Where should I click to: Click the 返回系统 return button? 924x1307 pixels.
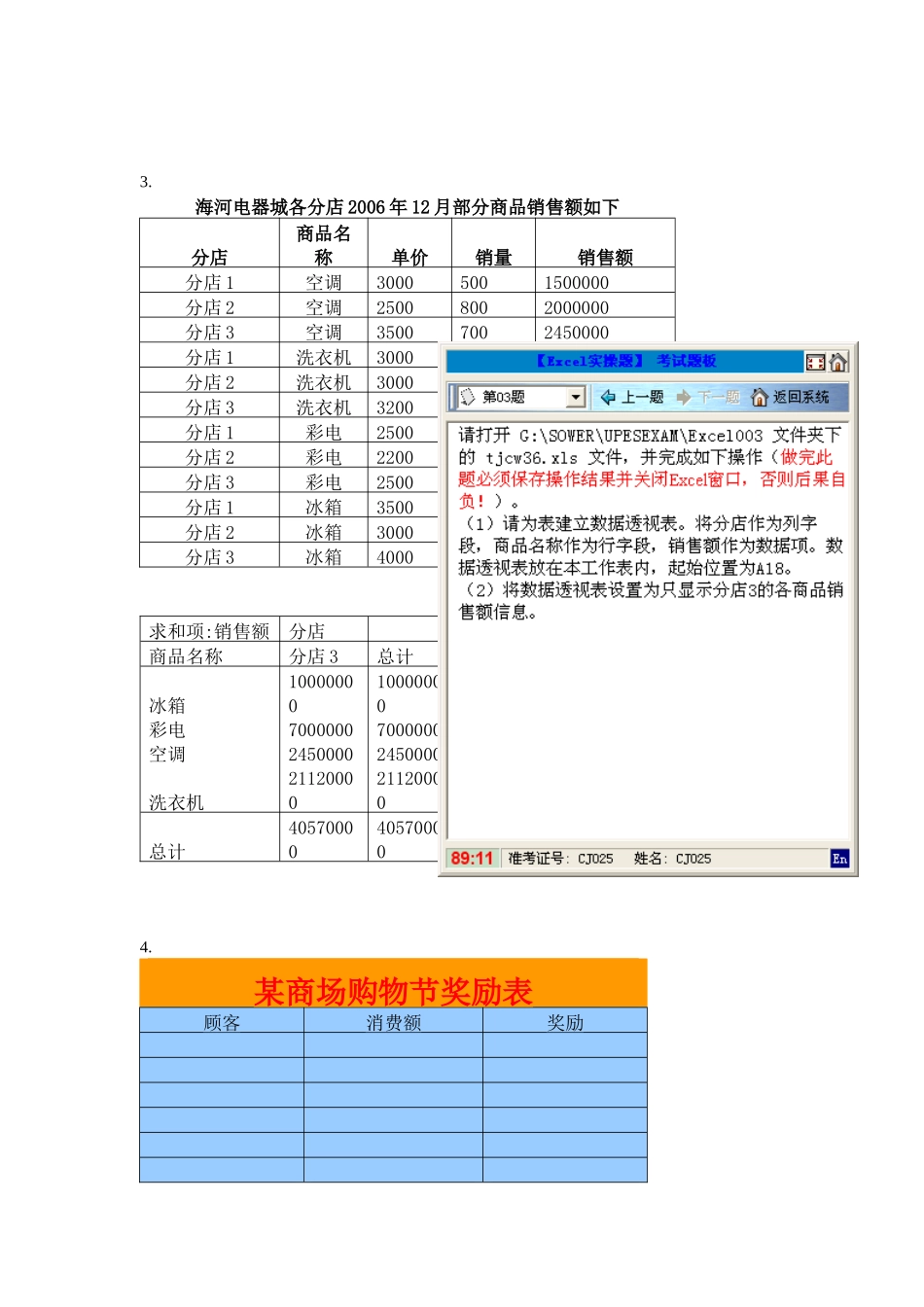791,397
